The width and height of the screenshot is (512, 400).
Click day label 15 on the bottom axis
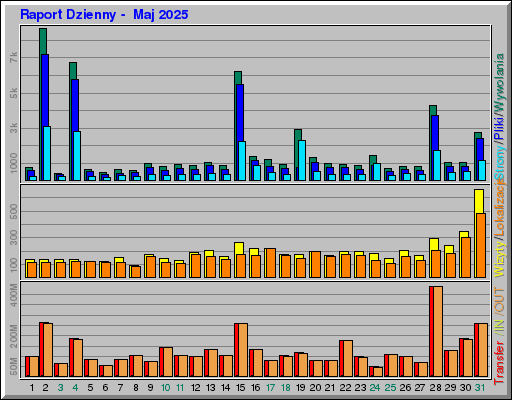[x=241, y=388]
